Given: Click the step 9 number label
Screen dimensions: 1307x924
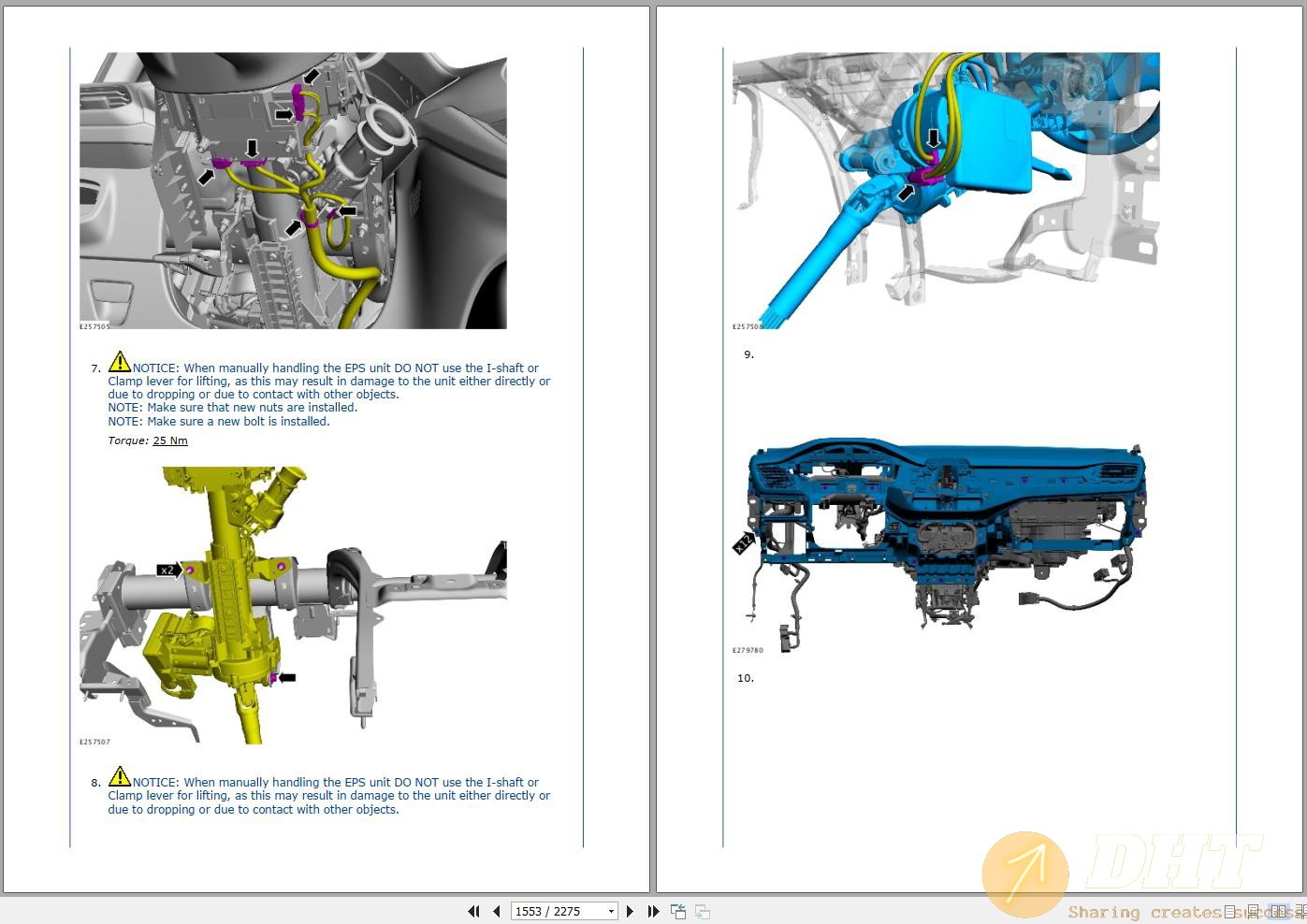Looking at the screenshot, I should [748, 354].
